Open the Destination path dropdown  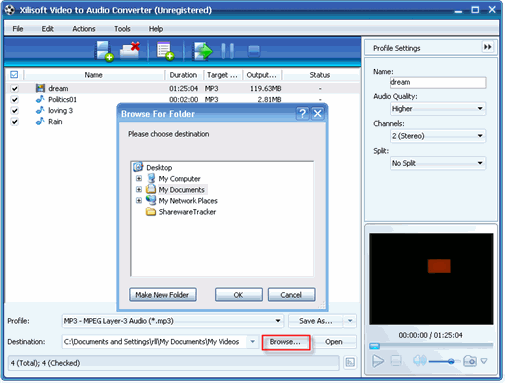point(252,342)
